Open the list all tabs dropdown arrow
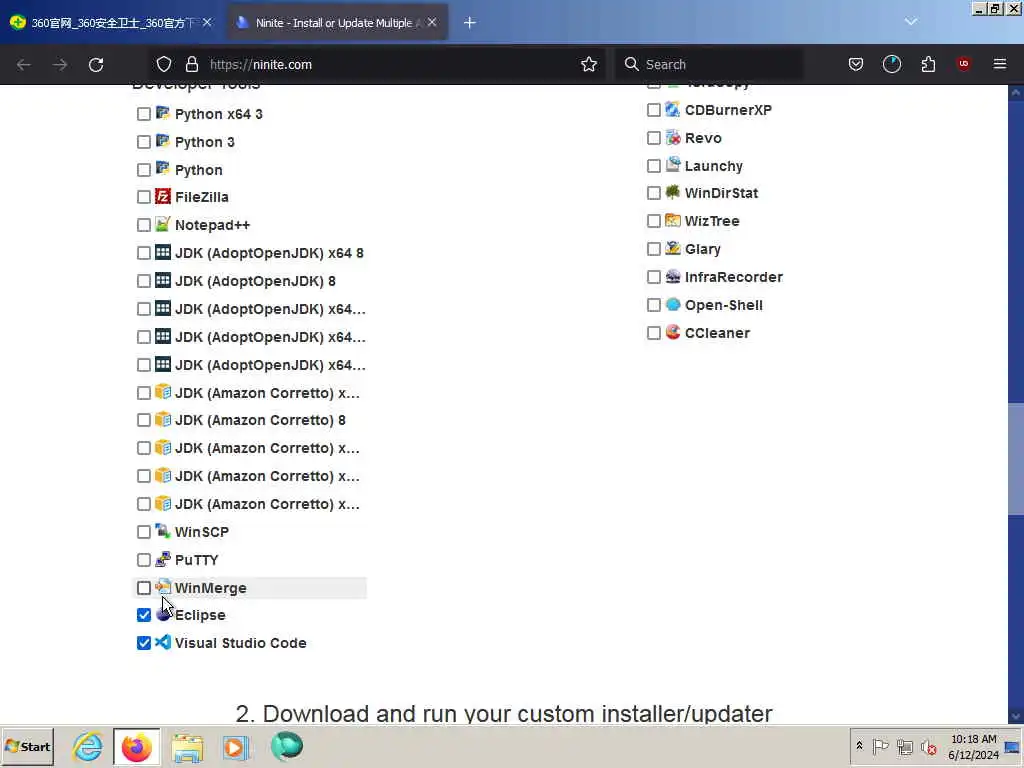 pyautogui.click(x=911, y=22)
